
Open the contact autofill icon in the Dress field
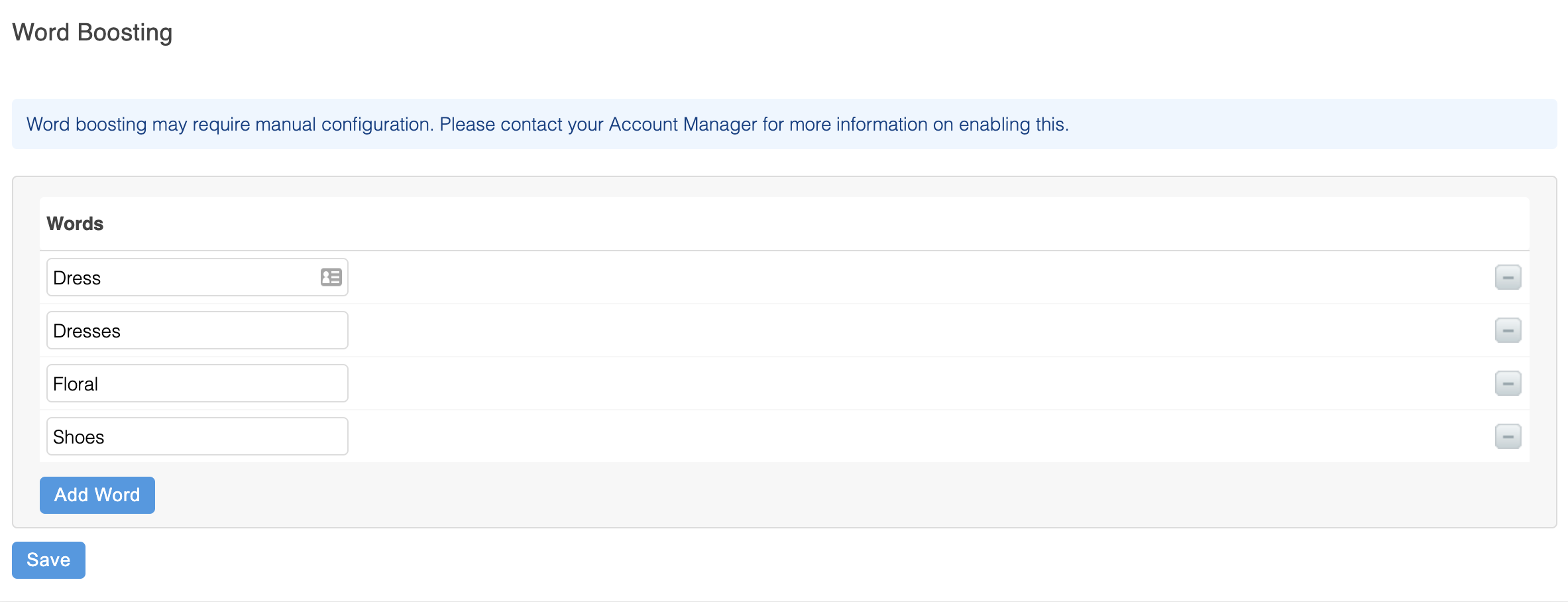click(331, 277)
